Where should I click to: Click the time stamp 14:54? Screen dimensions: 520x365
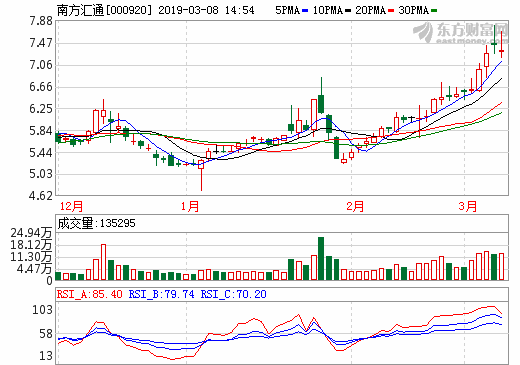click(239, 10)
